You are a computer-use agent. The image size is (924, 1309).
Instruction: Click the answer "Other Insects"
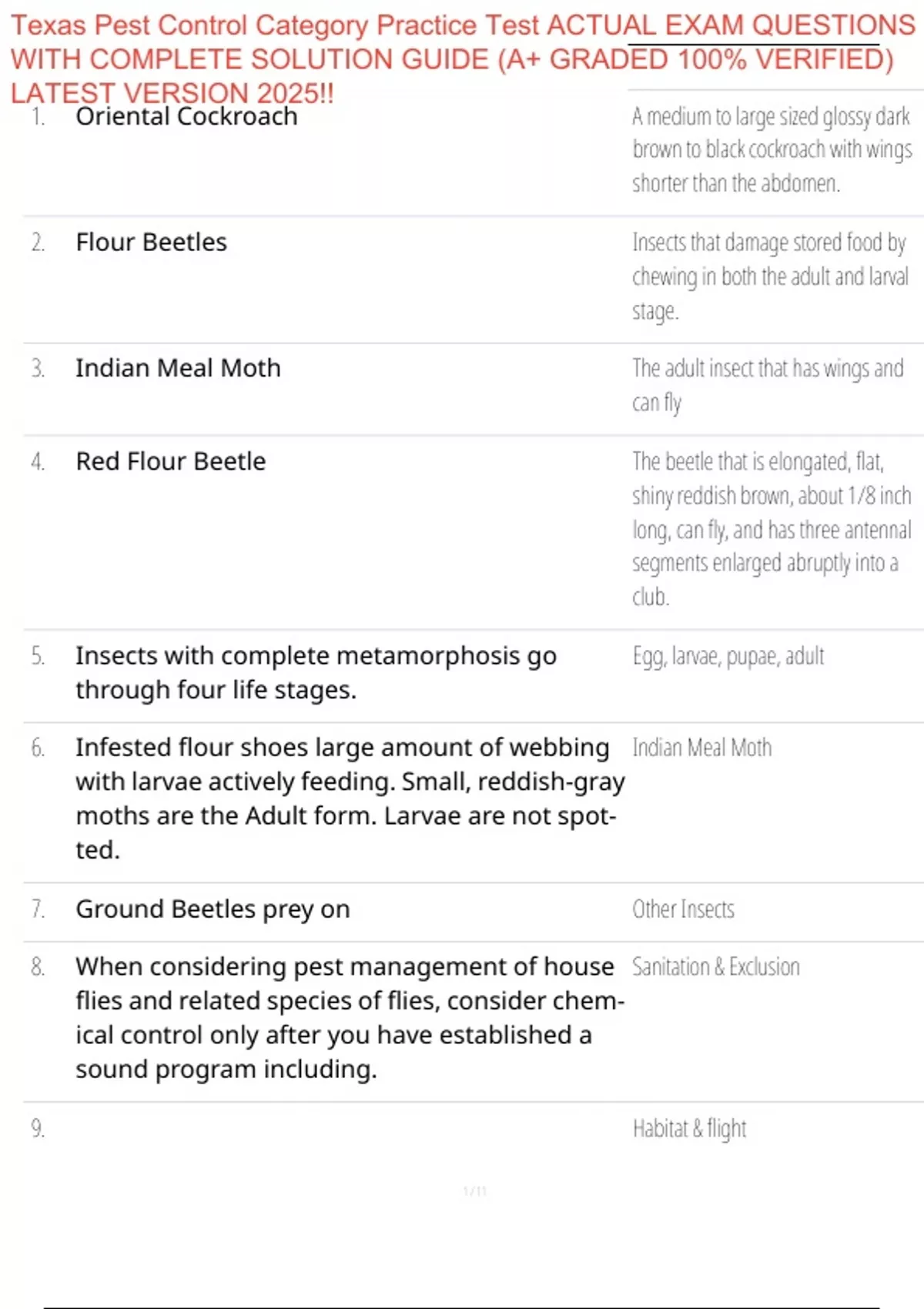(x=683, y=909)
